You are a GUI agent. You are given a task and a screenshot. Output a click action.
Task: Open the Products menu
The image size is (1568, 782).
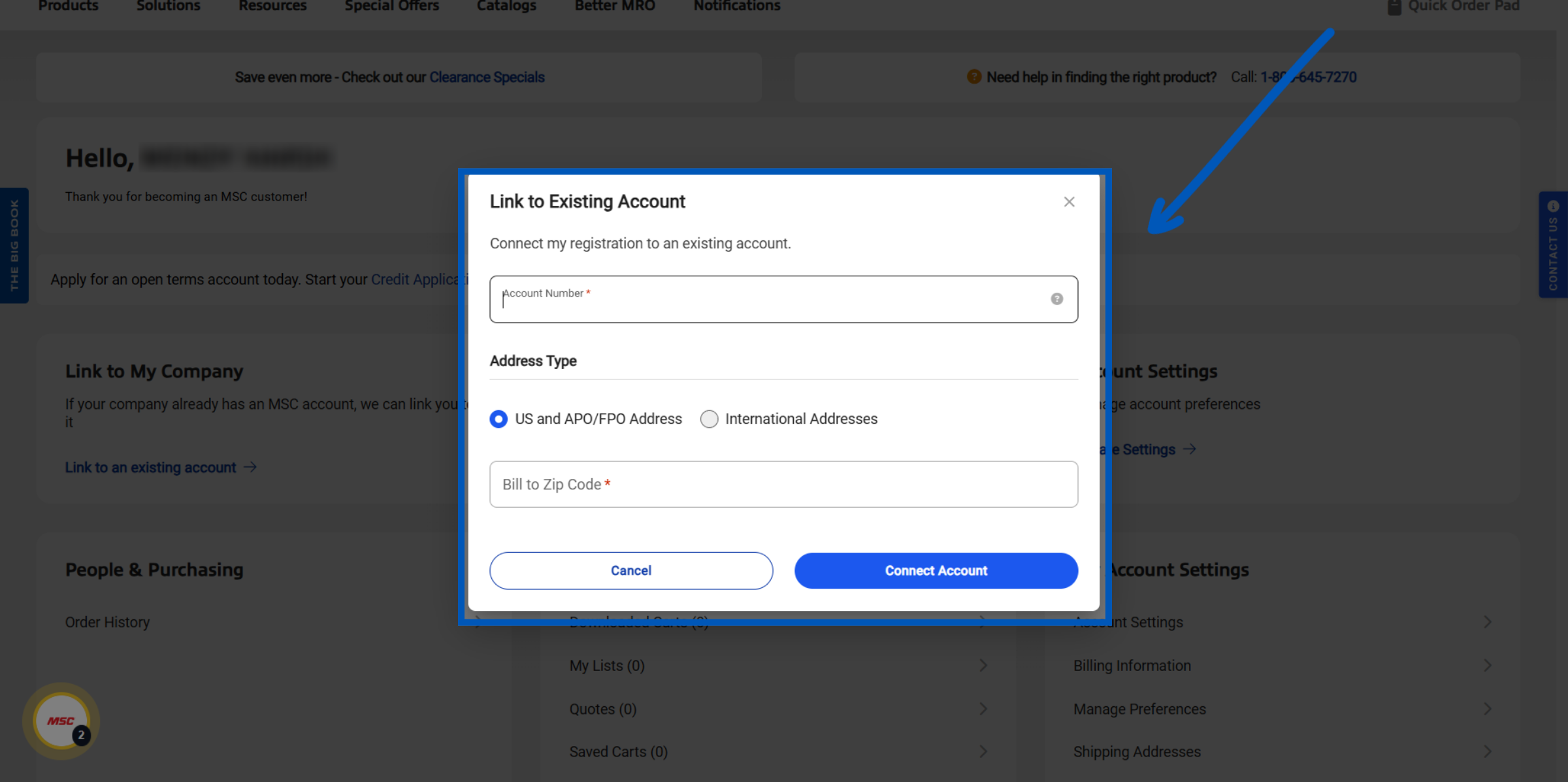pos(68,6)
